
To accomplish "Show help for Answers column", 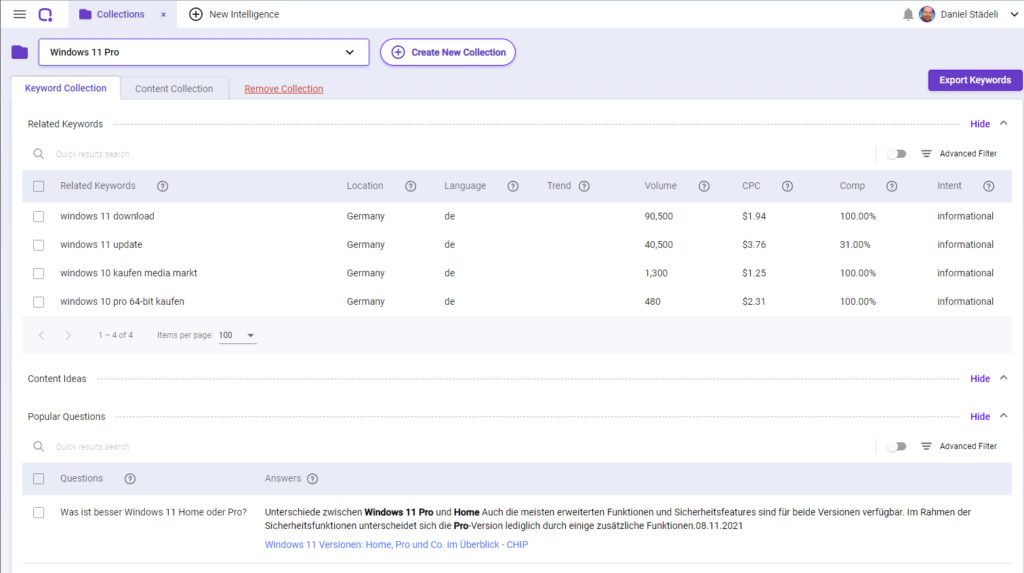I will tap(312, 479).
